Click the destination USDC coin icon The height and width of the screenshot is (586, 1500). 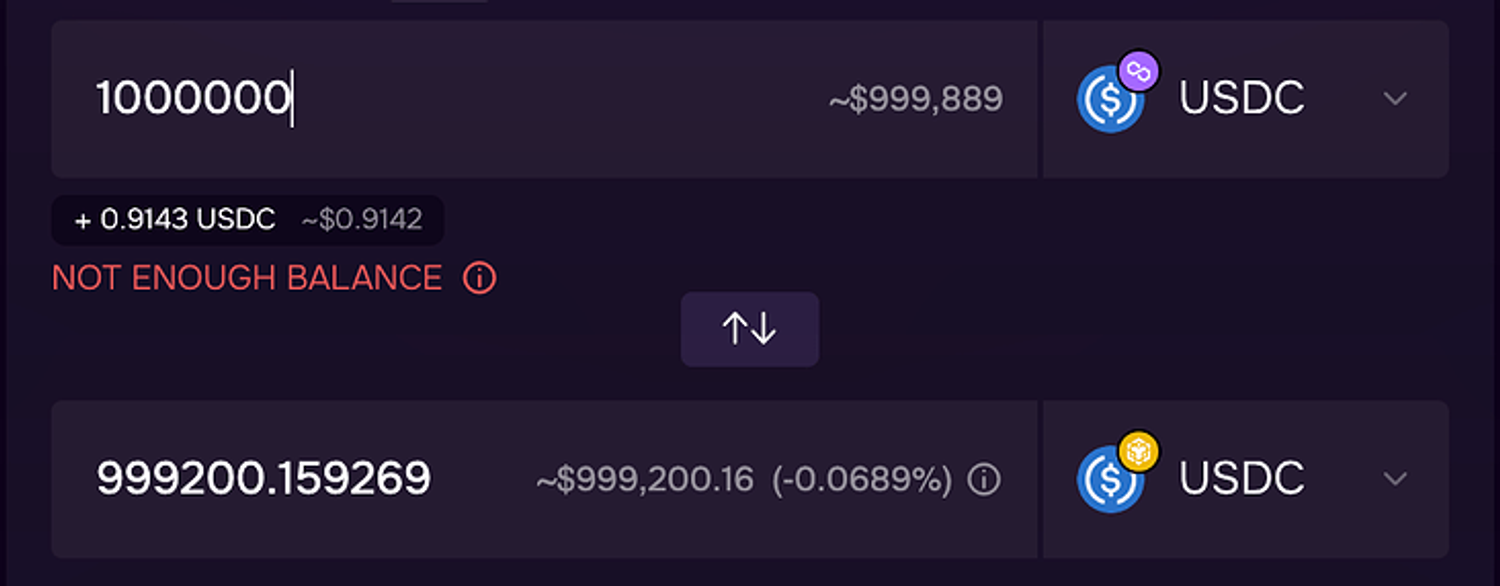1107,481
